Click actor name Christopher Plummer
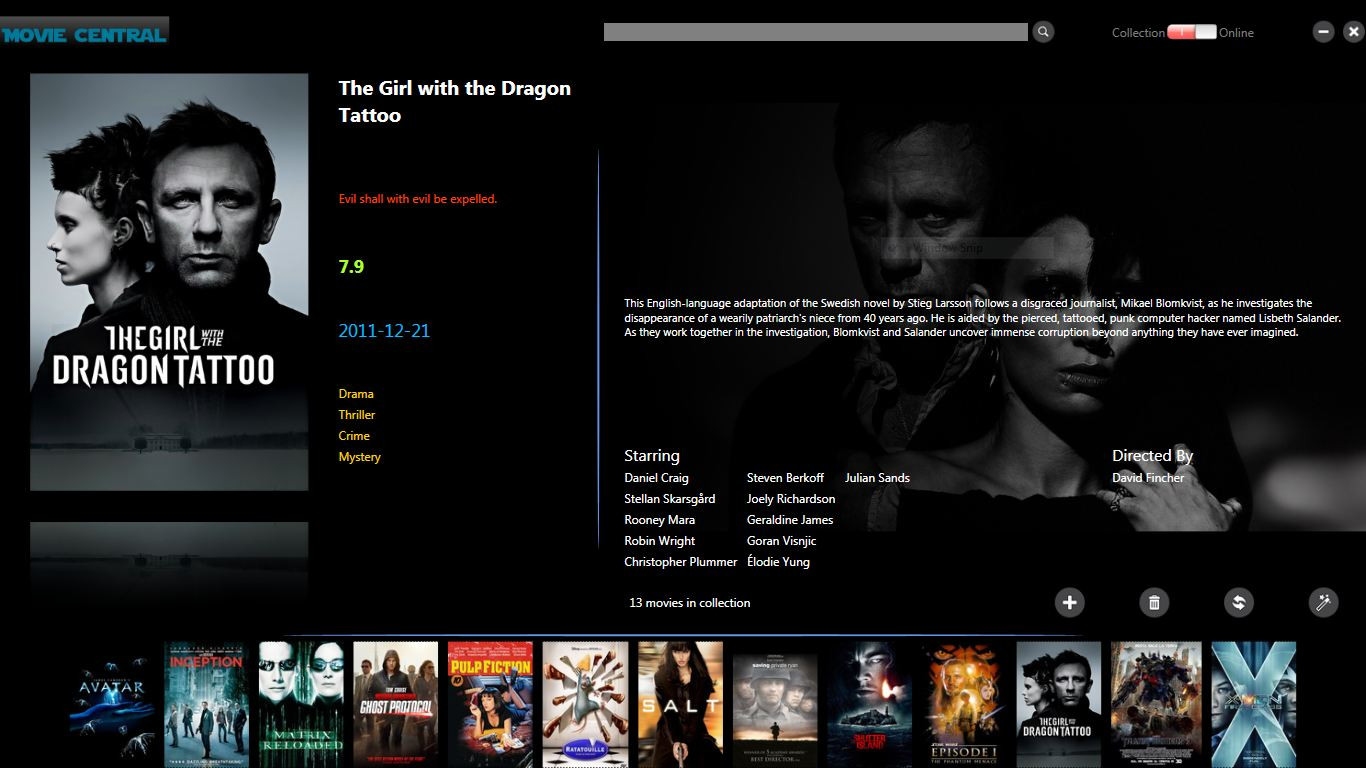The image size is (1366, 768). (x=681, y=562)
